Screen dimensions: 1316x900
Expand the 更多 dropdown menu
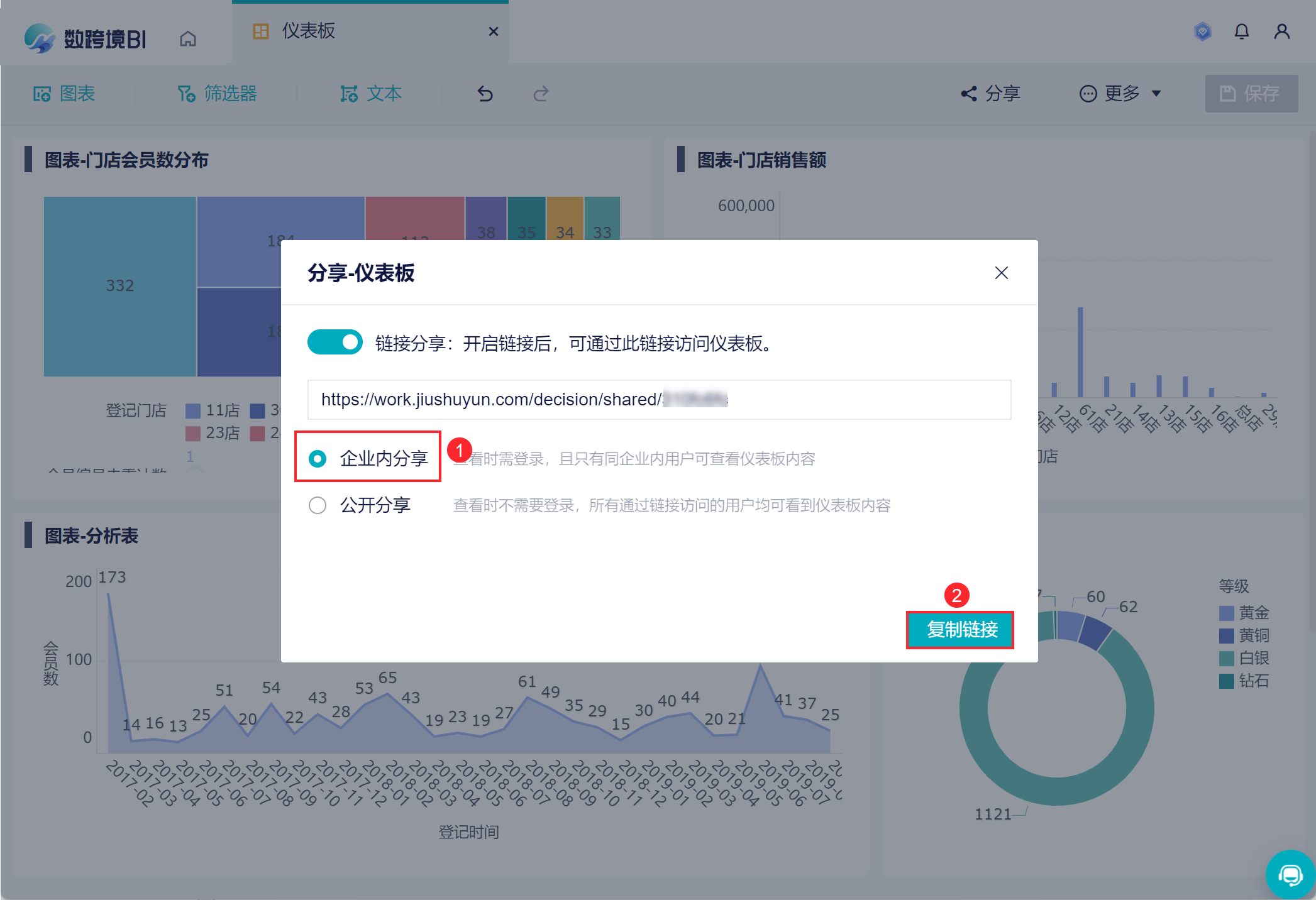coord(1120,94)
